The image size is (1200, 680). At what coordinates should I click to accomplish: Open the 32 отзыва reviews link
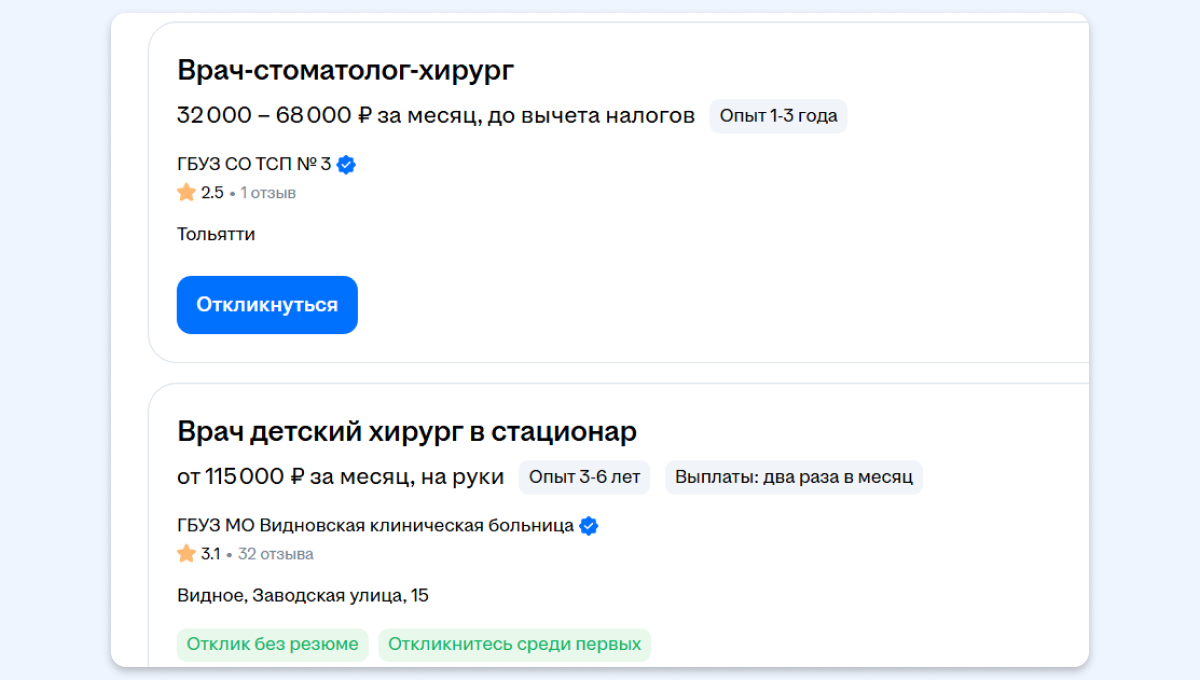pos(275,554)
